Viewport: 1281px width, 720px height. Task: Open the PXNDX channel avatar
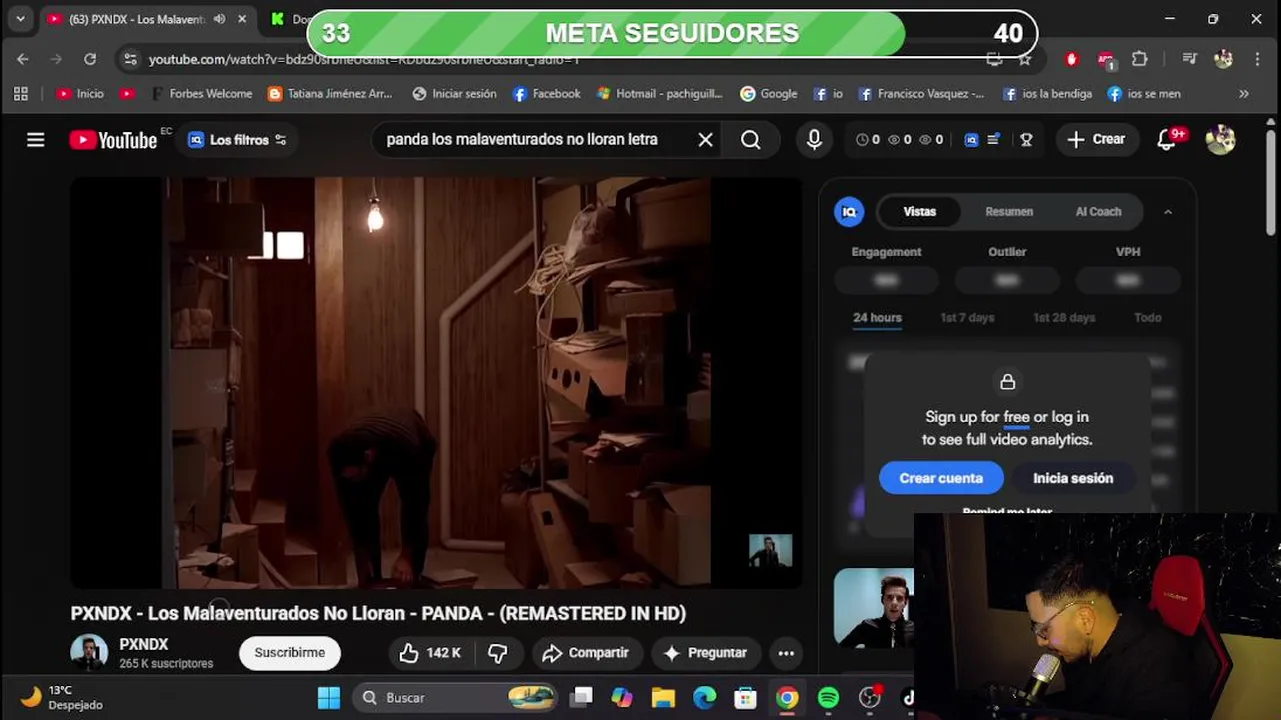(89, 653)
